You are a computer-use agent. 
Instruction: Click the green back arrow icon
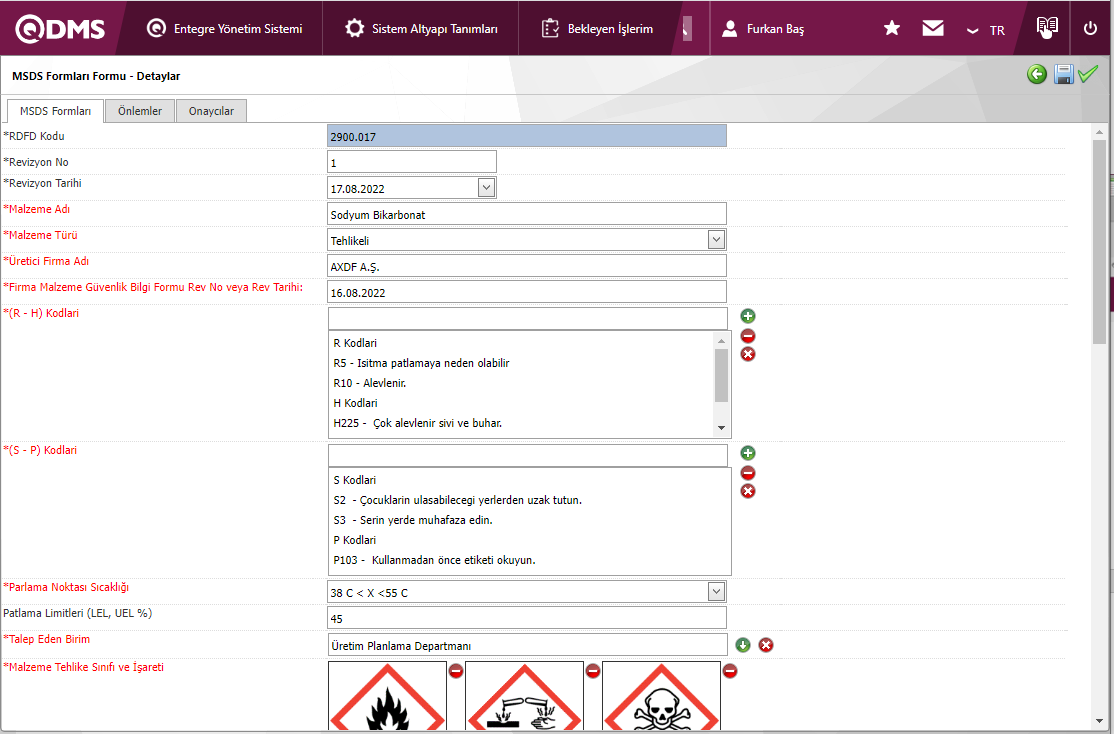point(1037,74)
